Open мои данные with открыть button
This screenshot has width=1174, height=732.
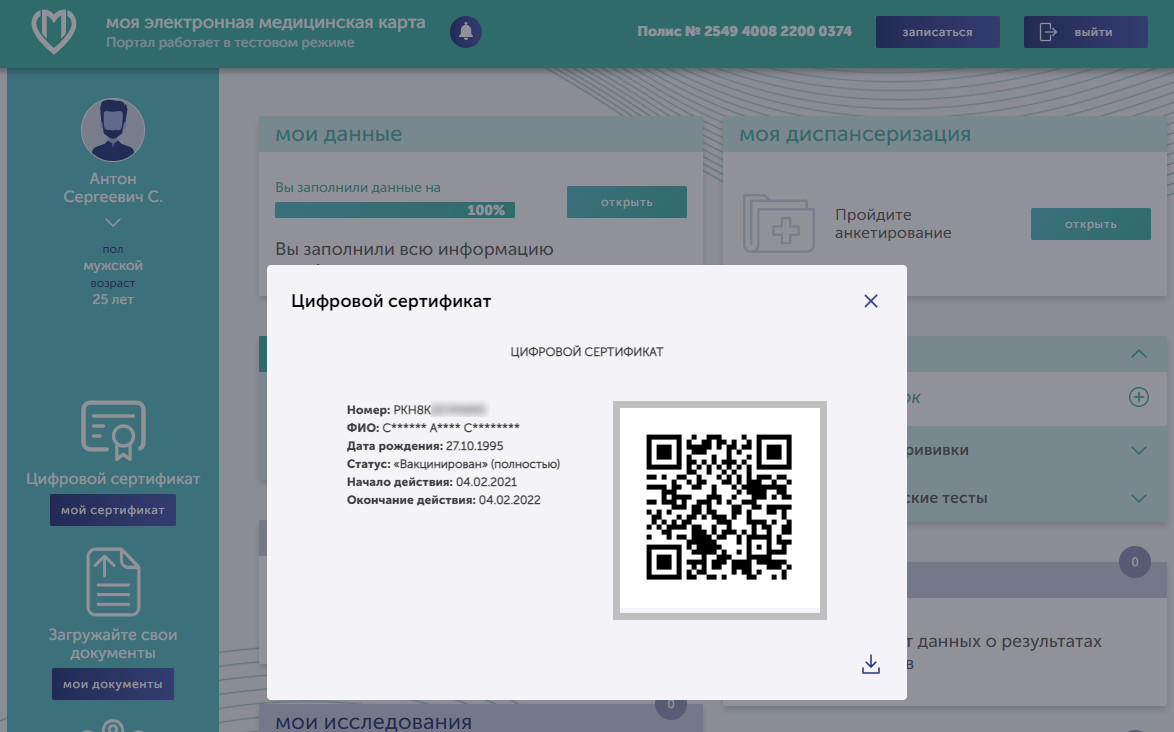627,202
